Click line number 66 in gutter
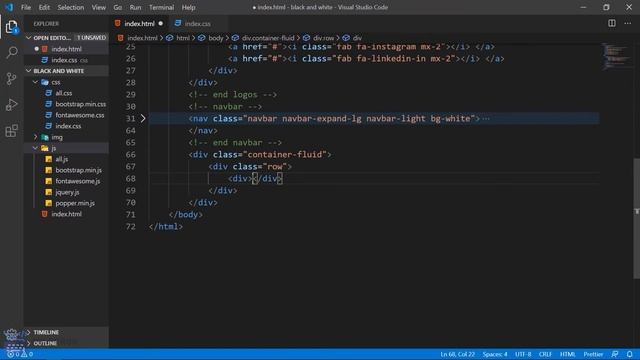 [131, 155]
